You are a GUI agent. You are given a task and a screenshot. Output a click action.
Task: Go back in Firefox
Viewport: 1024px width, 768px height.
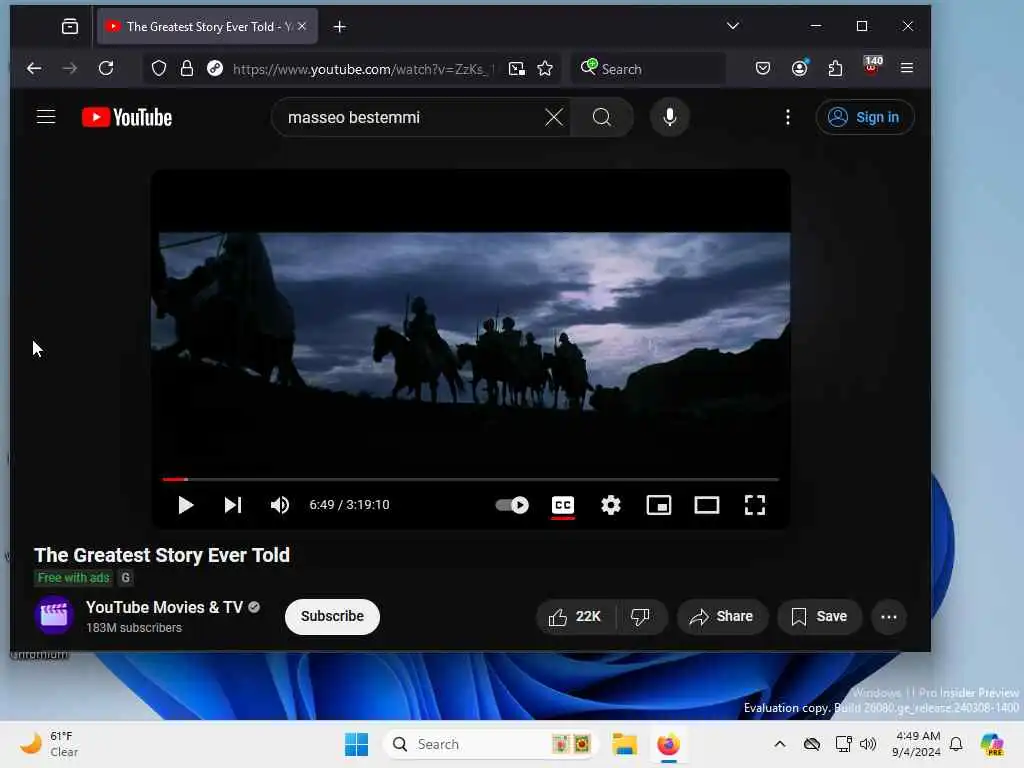(x=34, y=68)
